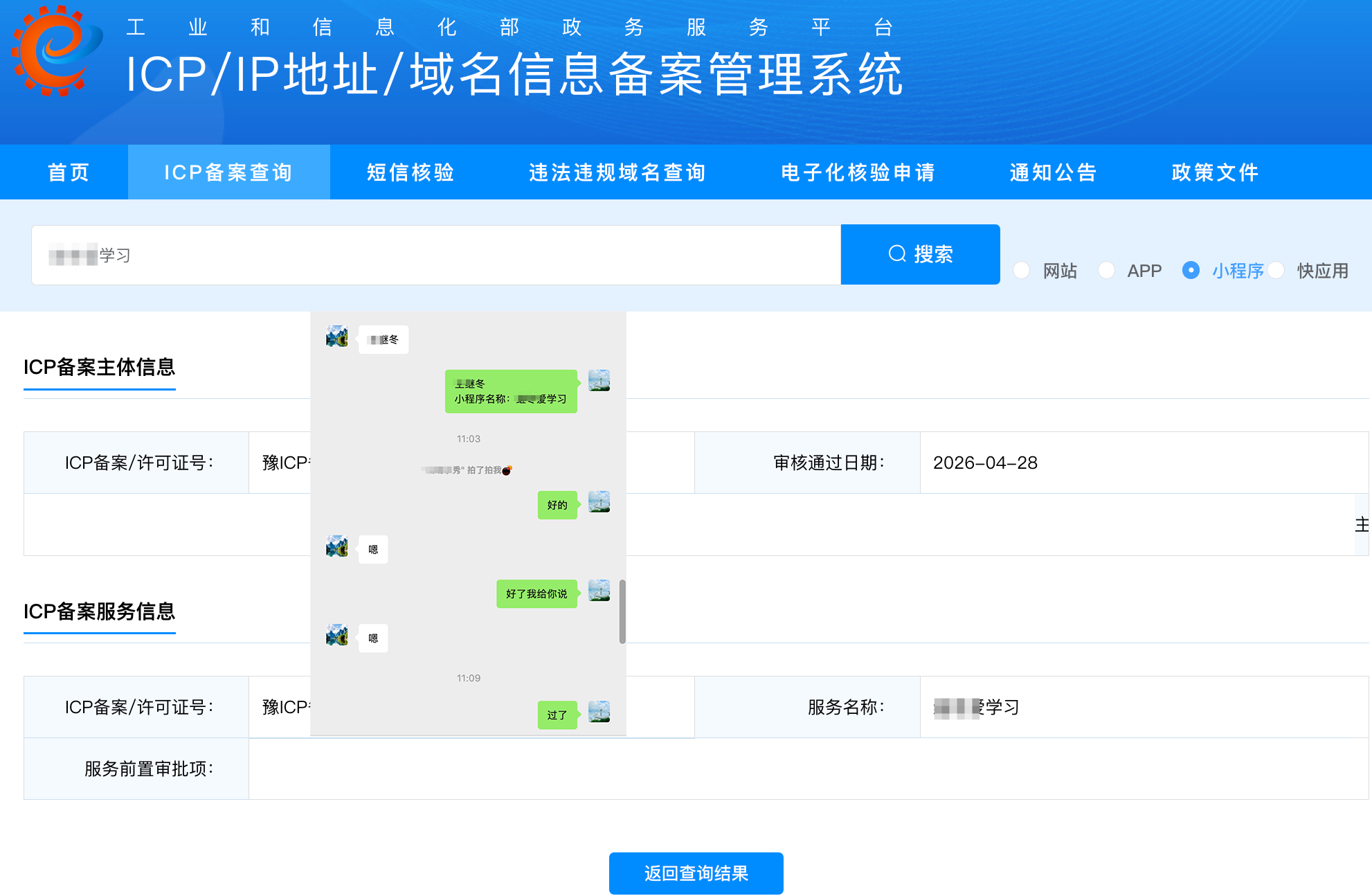Screen dimensions: 1372x896
Task: Click the service name value ending 学习
Action: (x=976, y=707)
